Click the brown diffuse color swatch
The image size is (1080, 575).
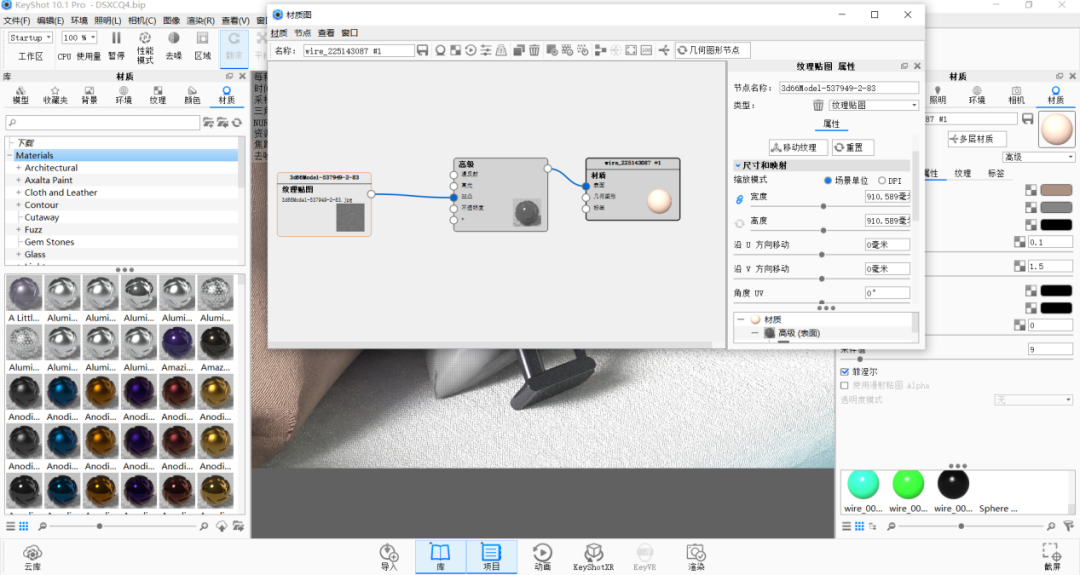1056,190
